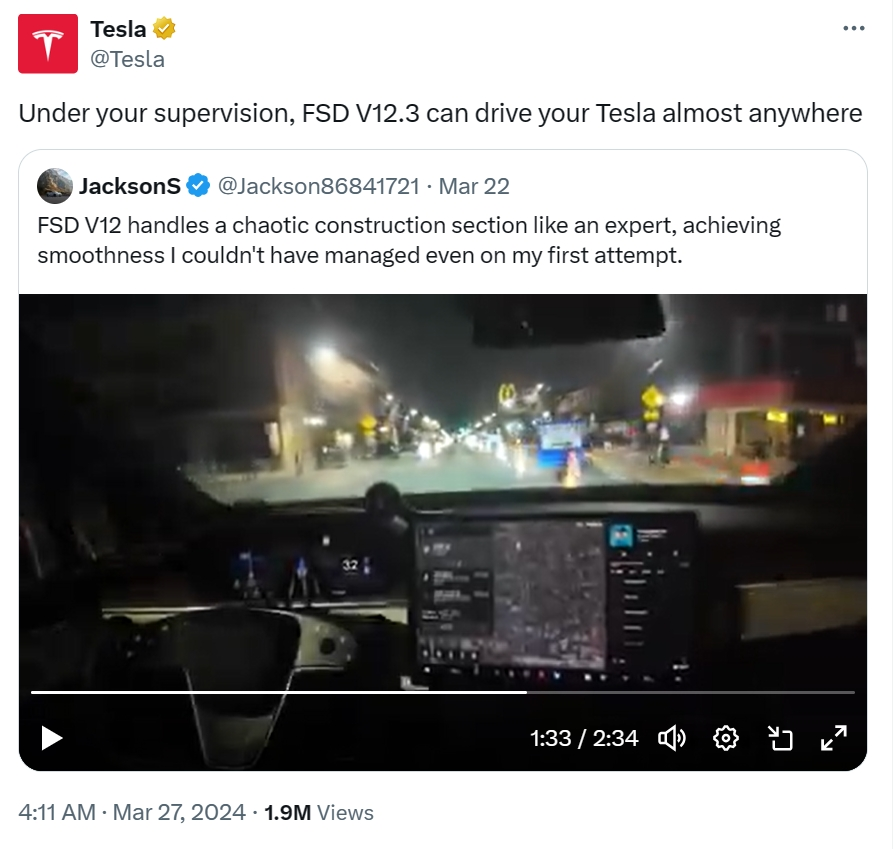Mute the video volume
This screenshot has width=895, height=849.
point(671,738)
